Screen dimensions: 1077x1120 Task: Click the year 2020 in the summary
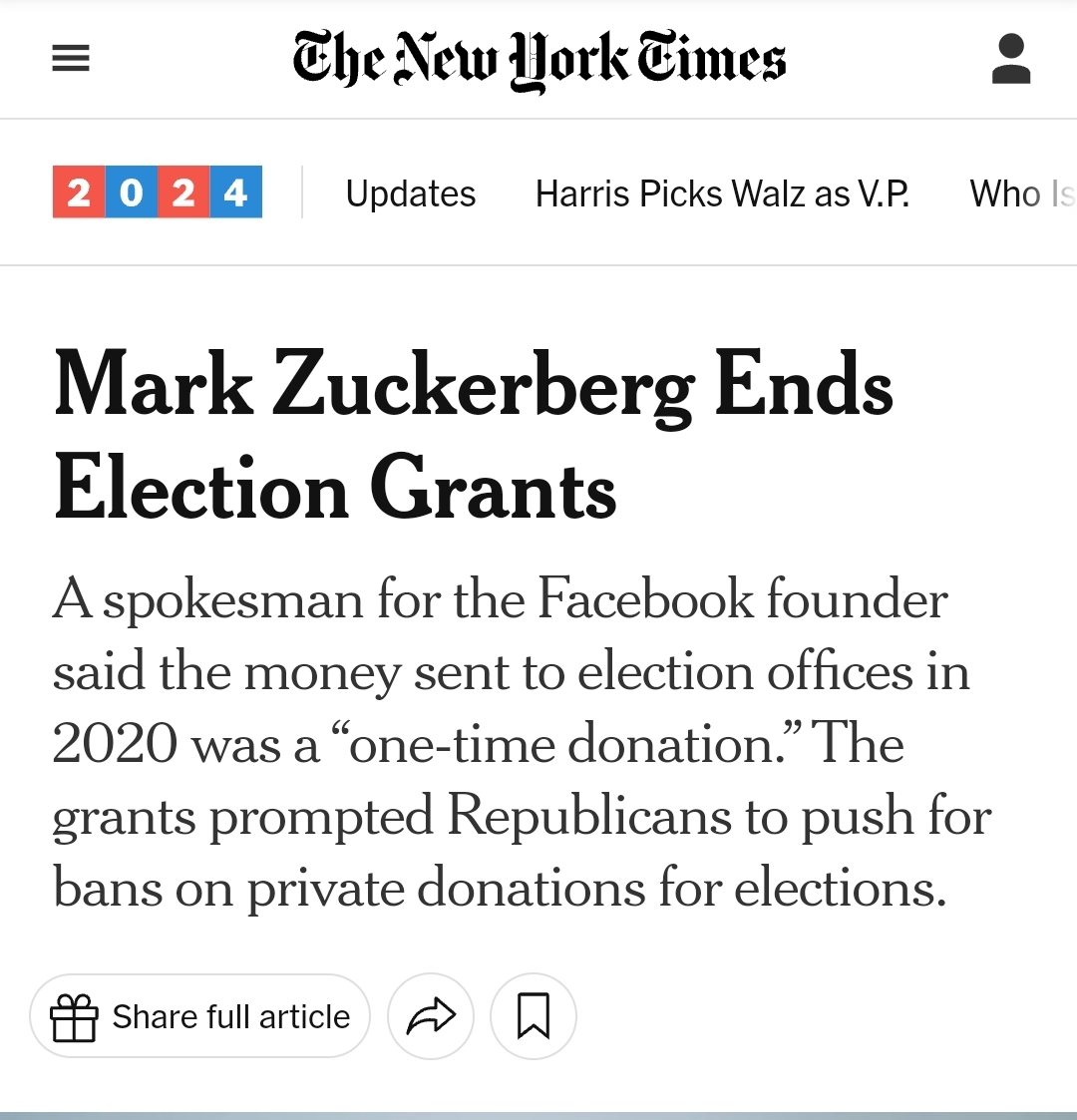coord(115,745)
